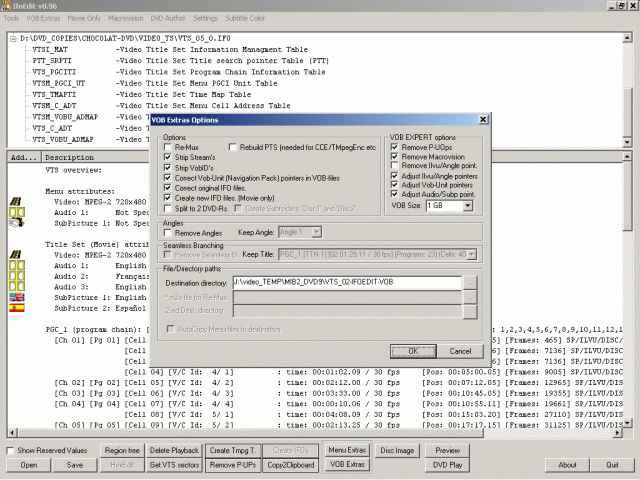
Task: Click the Delete Playback button
Action: [174, 451]
